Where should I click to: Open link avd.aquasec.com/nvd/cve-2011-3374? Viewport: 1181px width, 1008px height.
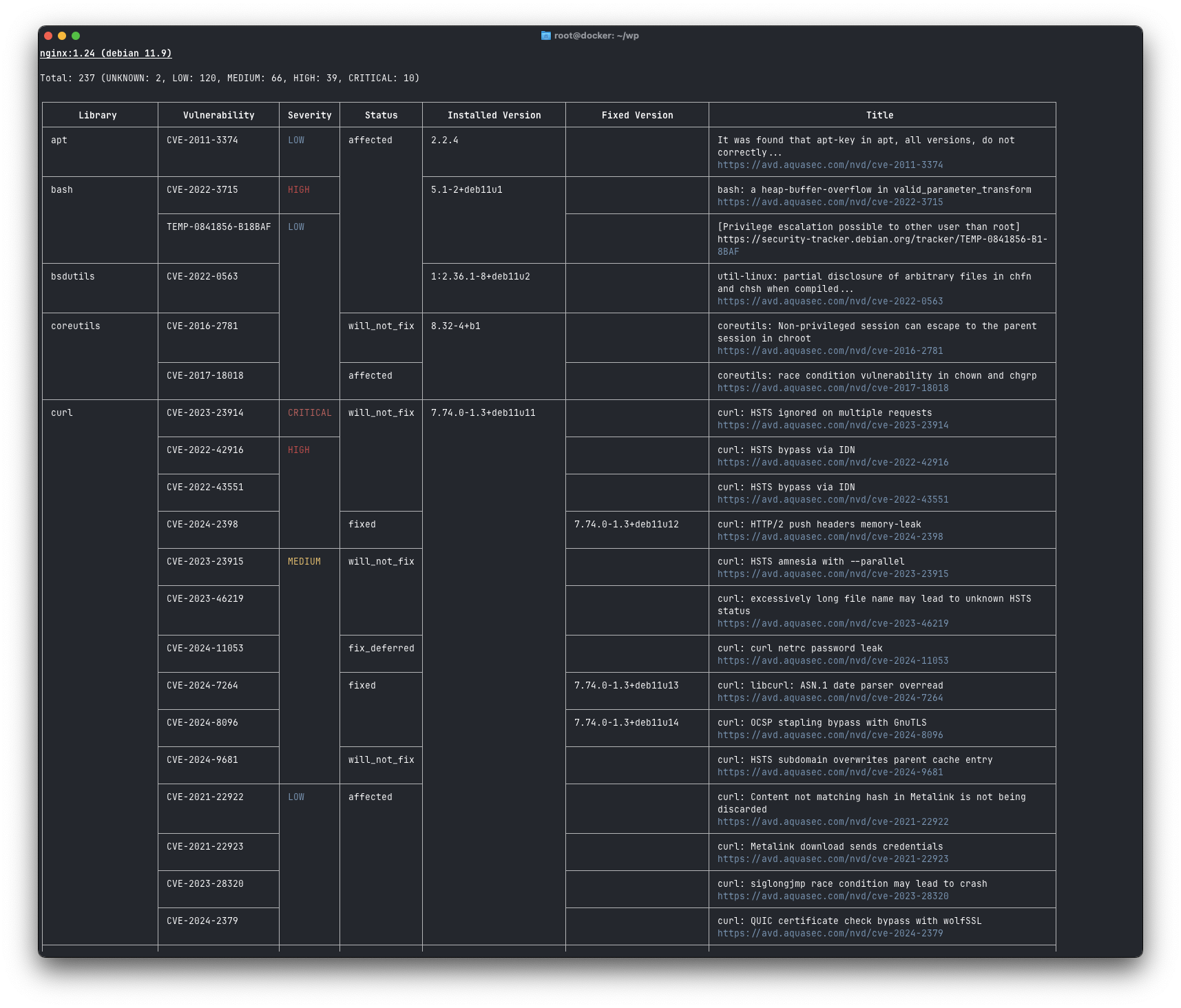830,165
